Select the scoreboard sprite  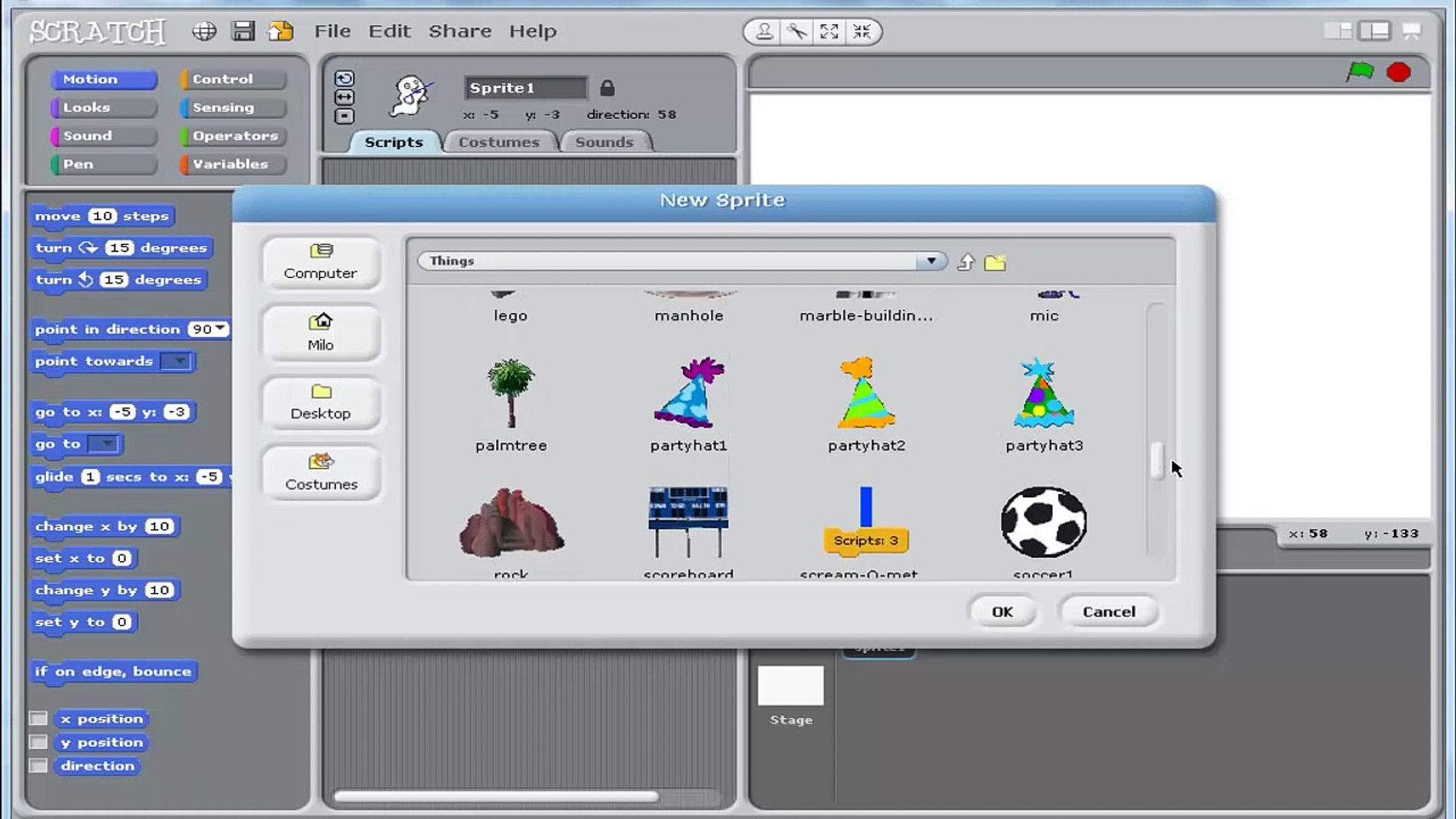tap(689, 532)
